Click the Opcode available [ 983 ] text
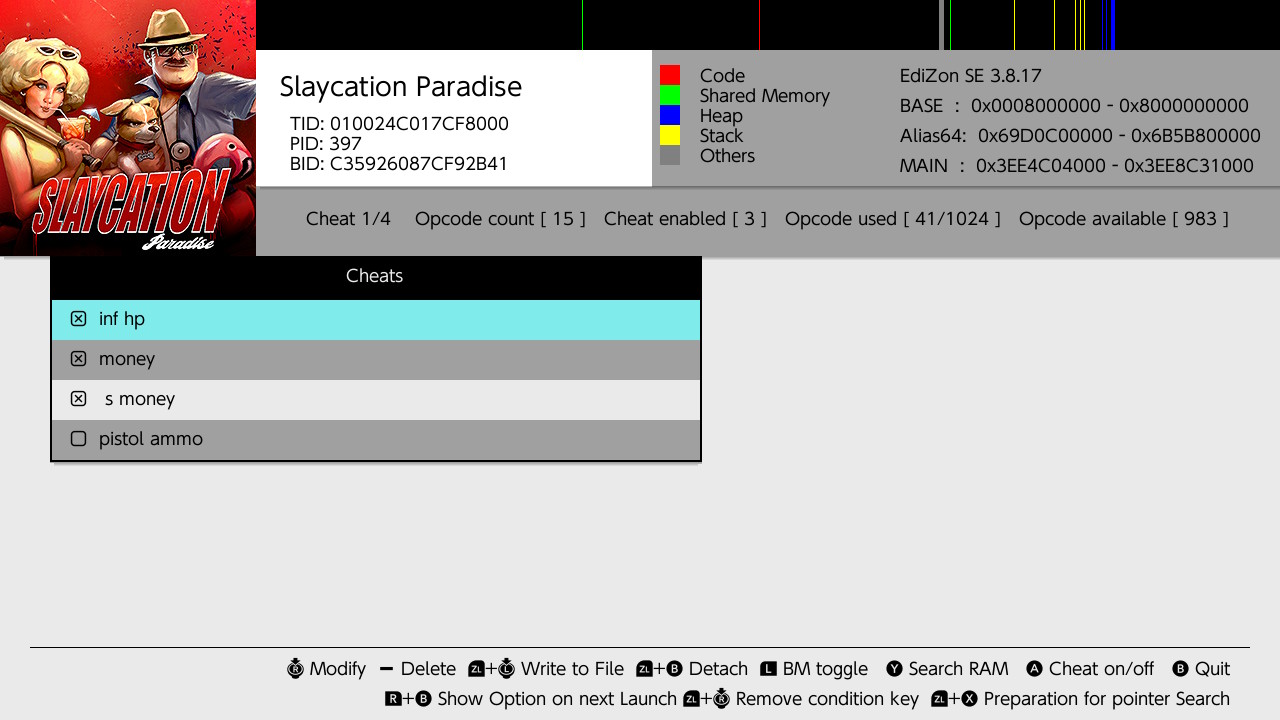The image size is (1280, 720). [x=1124, y=219]
